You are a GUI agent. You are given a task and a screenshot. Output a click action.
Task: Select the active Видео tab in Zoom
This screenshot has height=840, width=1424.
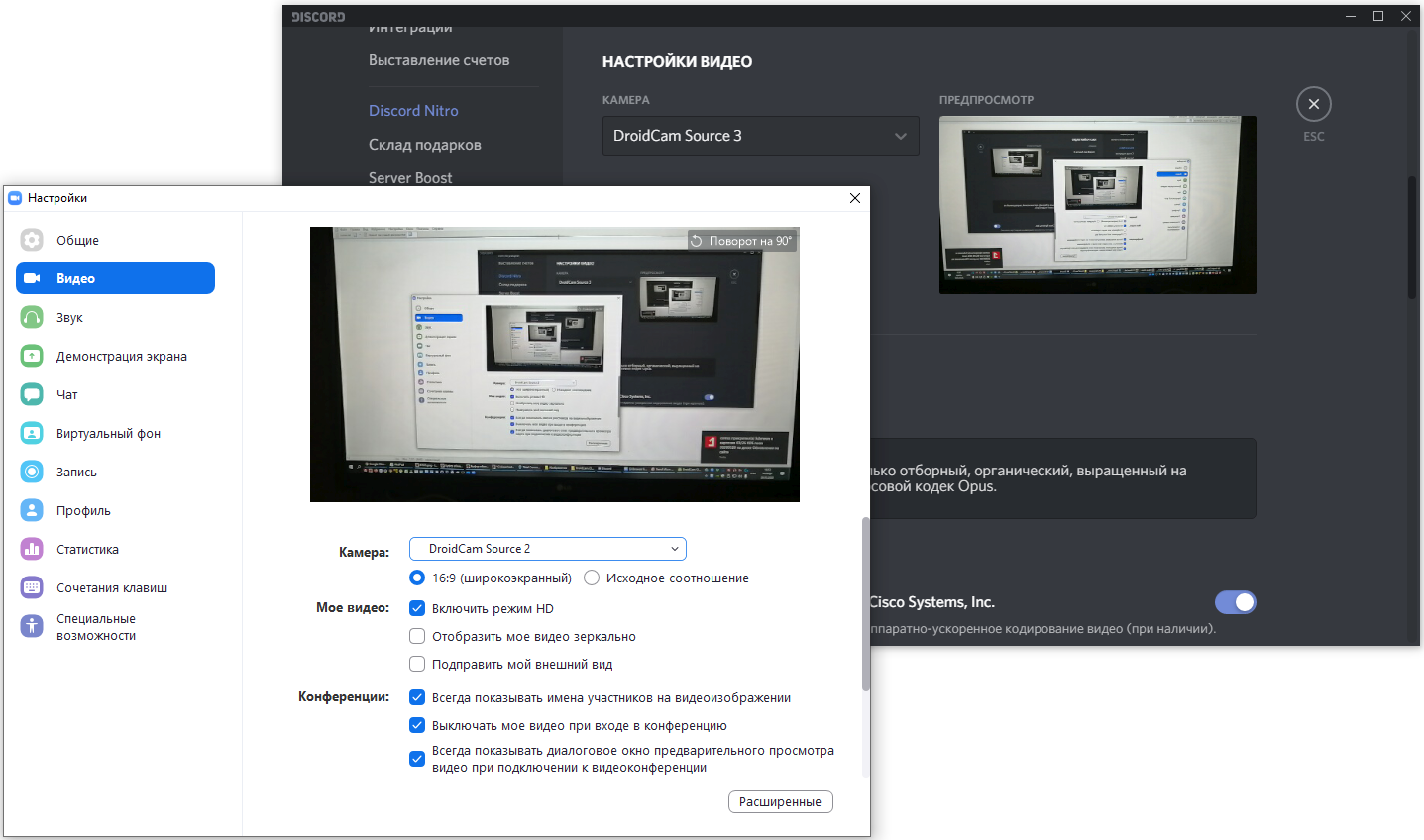115,278
